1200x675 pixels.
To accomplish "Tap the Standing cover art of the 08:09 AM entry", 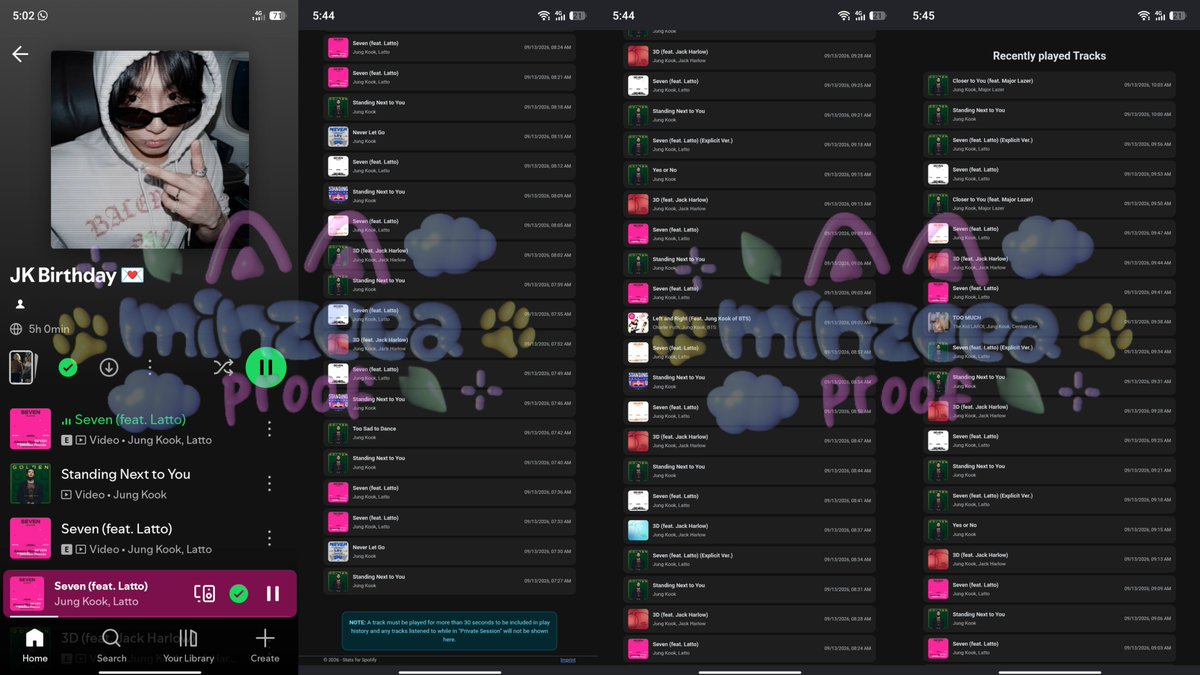I will click(338, 196).
